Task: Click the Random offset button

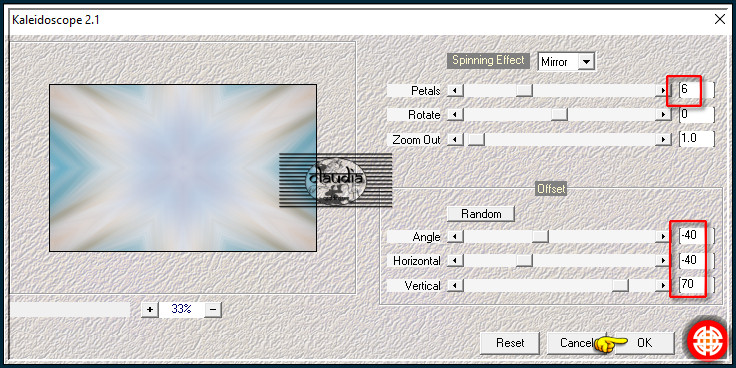Action: coord(481,214)
